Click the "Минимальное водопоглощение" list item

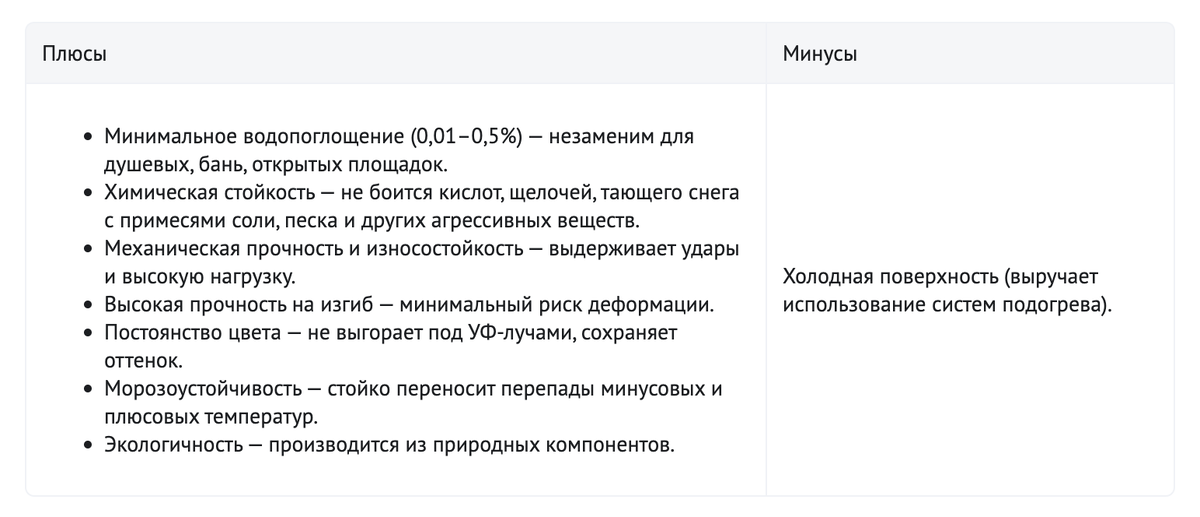pos(399,149)
